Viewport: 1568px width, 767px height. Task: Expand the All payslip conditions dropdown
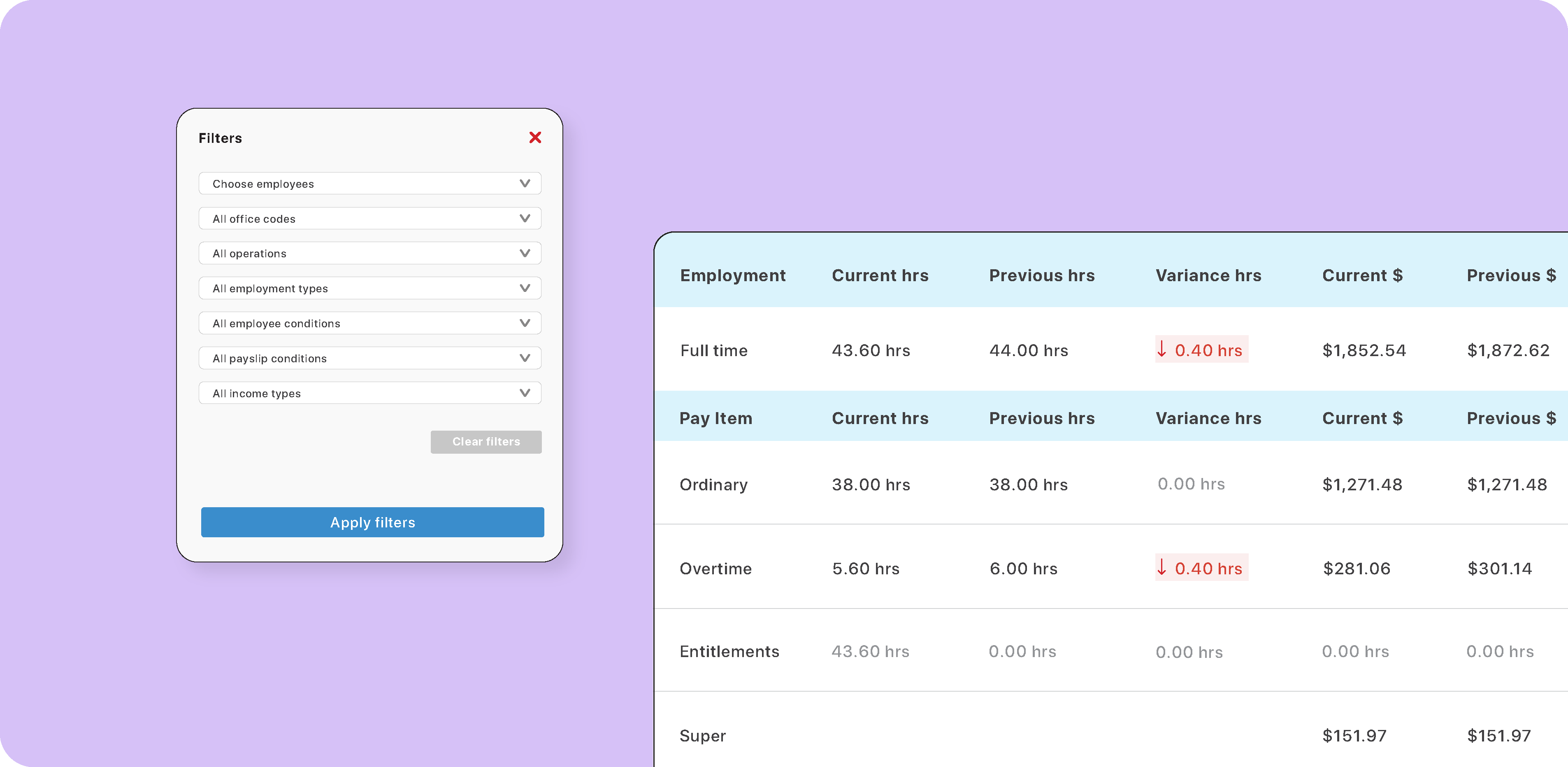(370, 358)
